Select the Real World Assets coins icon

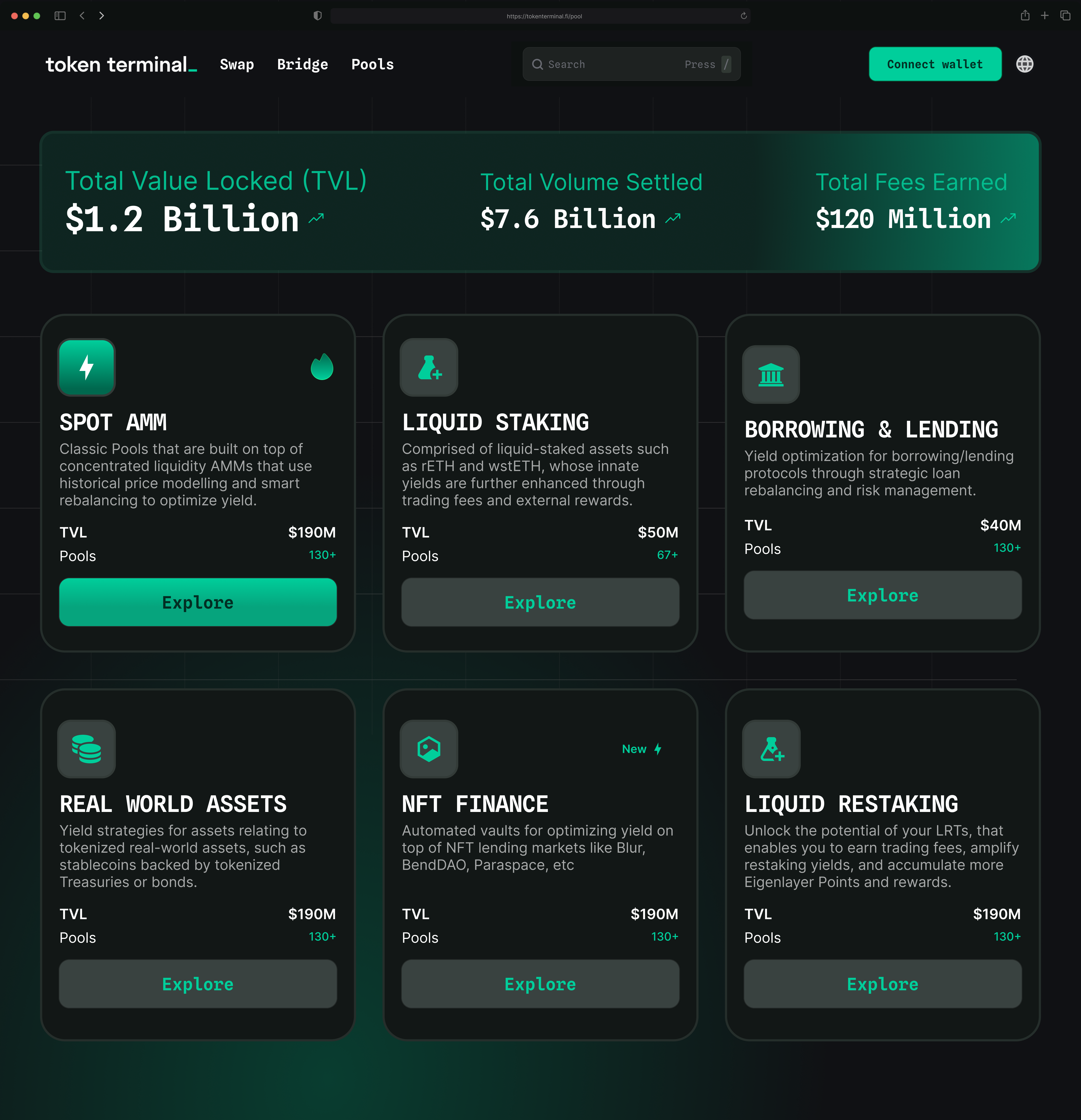86,749
